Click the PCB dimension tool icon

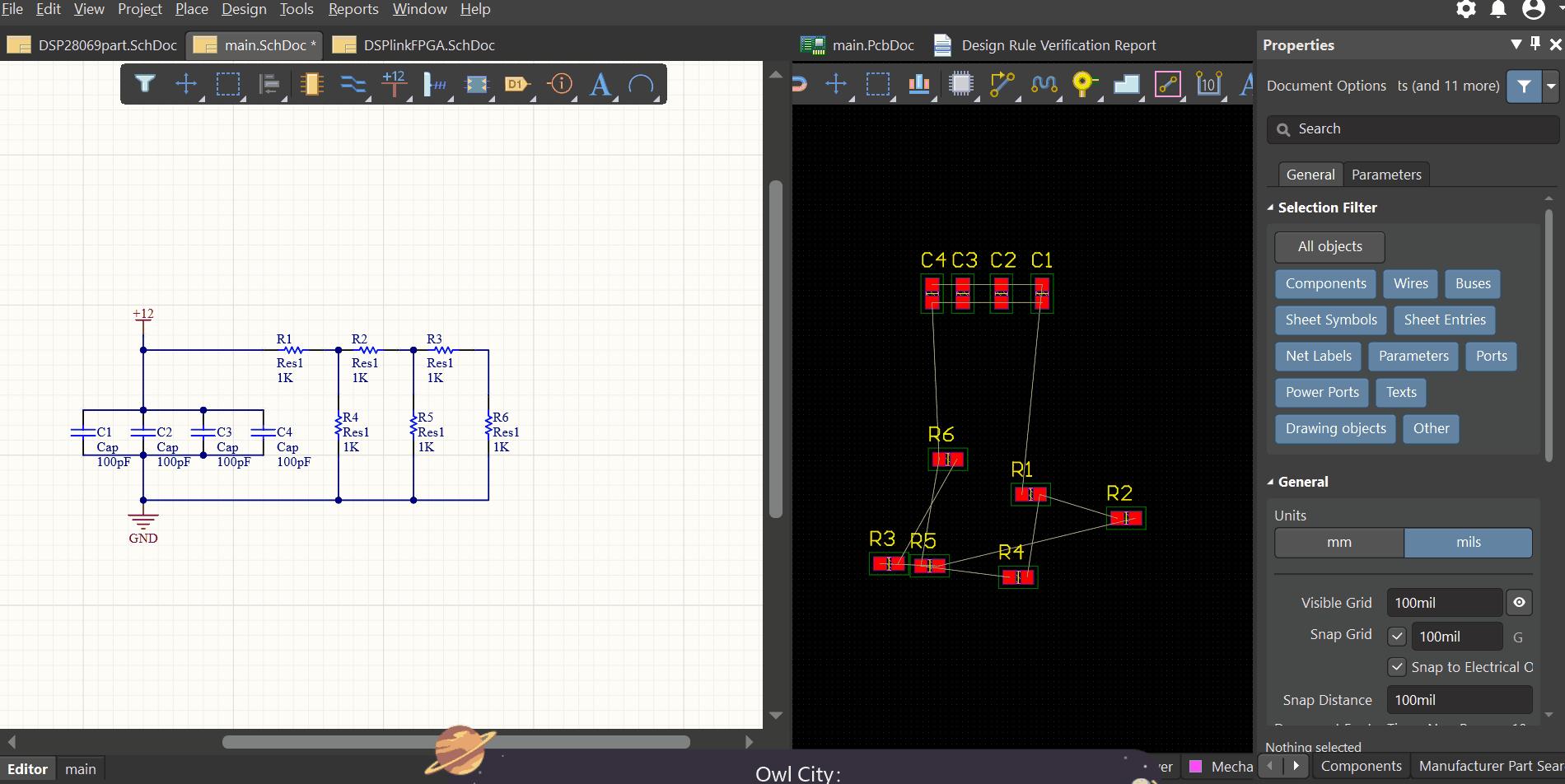coord(1208,84)
